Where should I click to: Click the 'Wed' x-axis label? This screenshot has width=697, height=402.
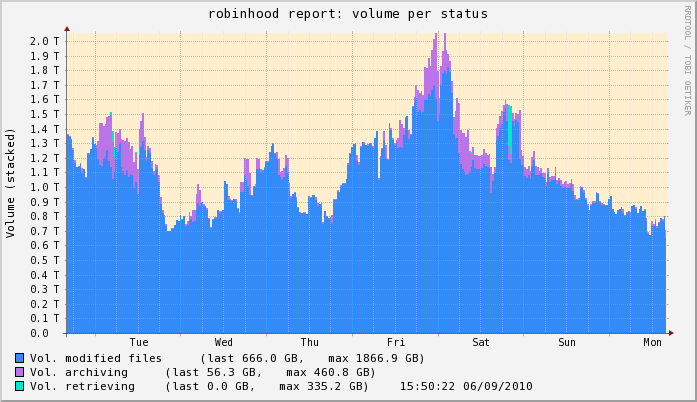(224, 342)
